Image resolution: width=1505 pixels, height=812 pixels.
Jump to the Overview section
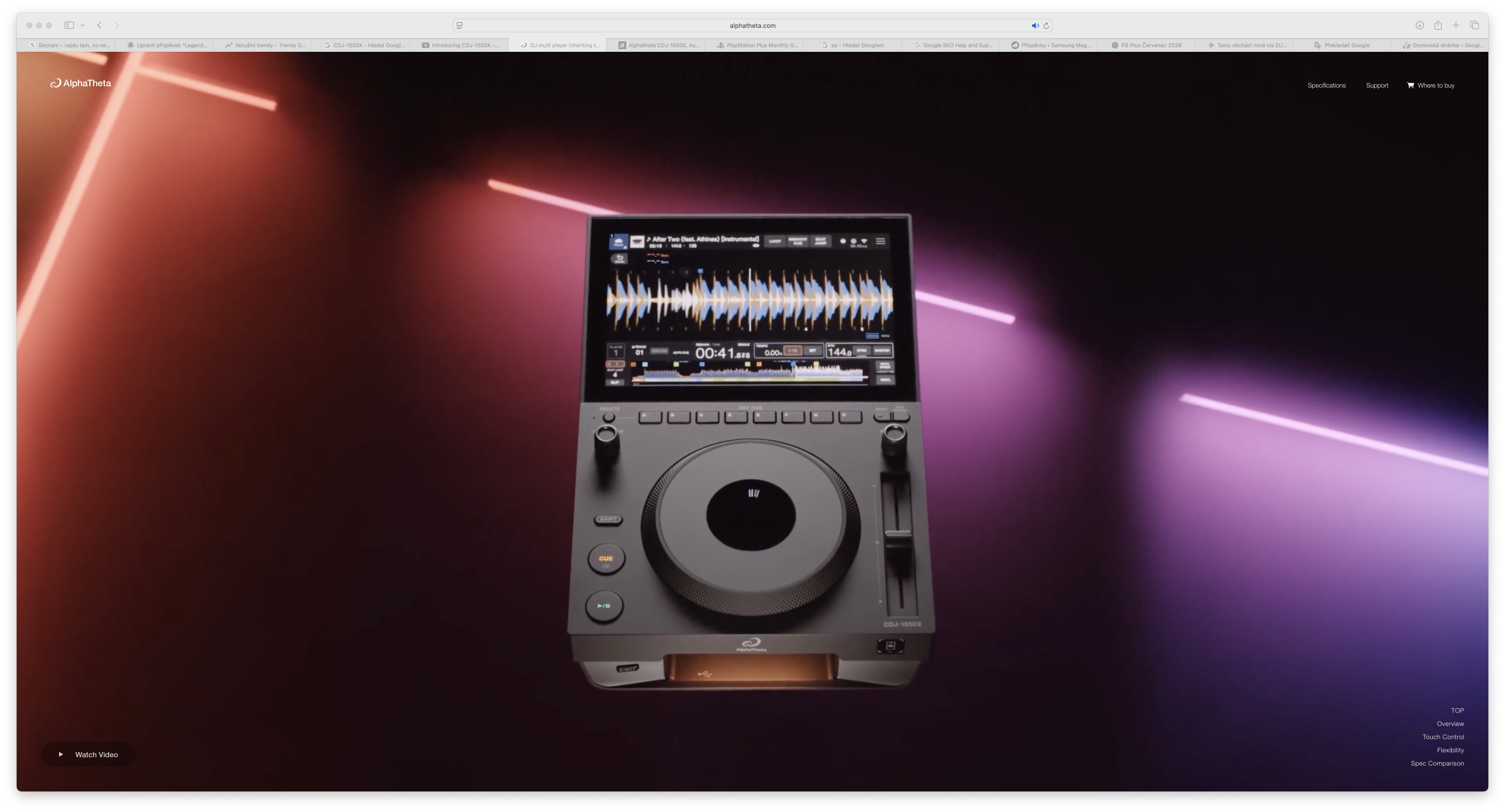click(1450, 724)
